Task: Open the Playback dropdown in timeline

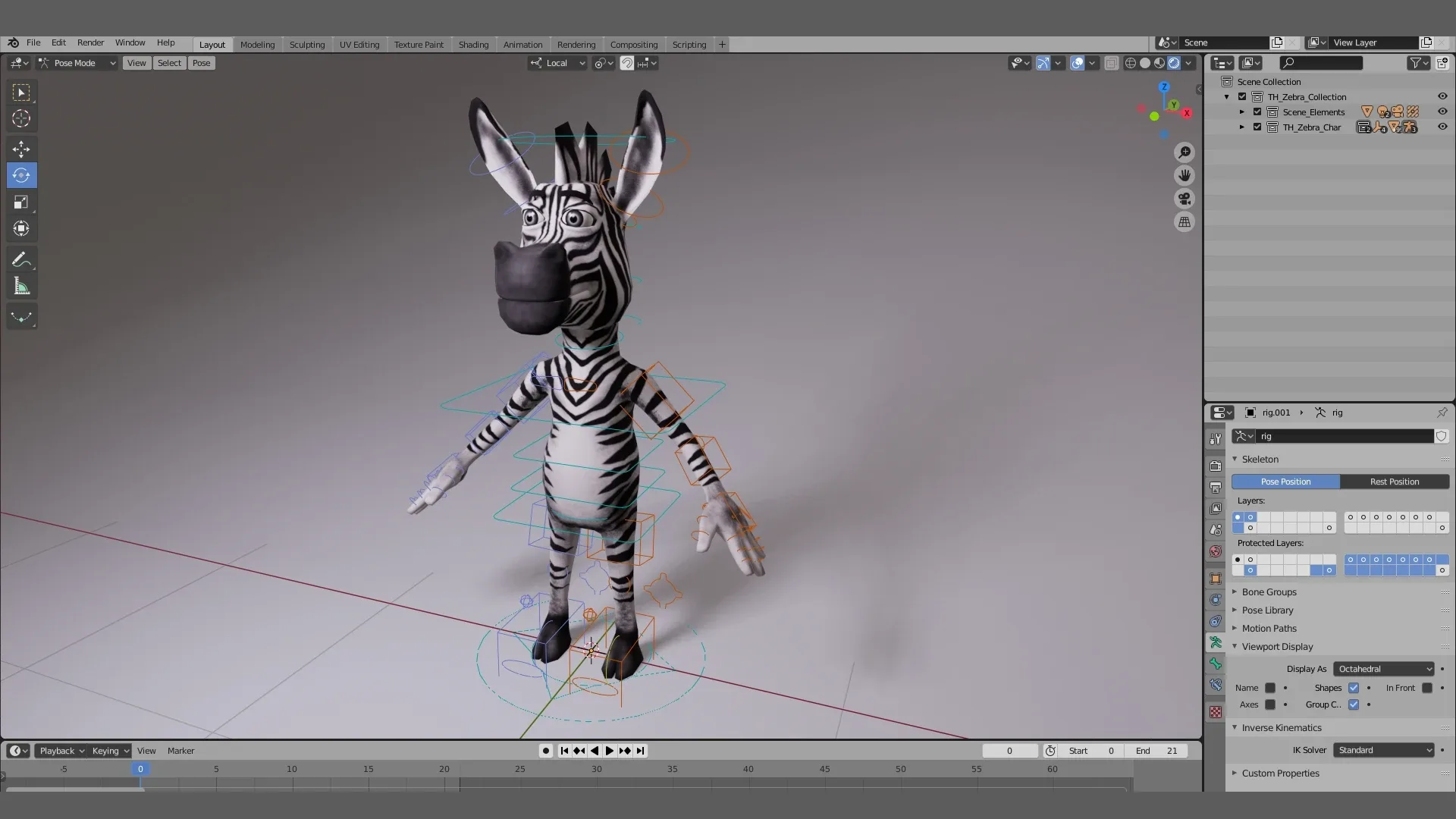Action: pos(61,751)
